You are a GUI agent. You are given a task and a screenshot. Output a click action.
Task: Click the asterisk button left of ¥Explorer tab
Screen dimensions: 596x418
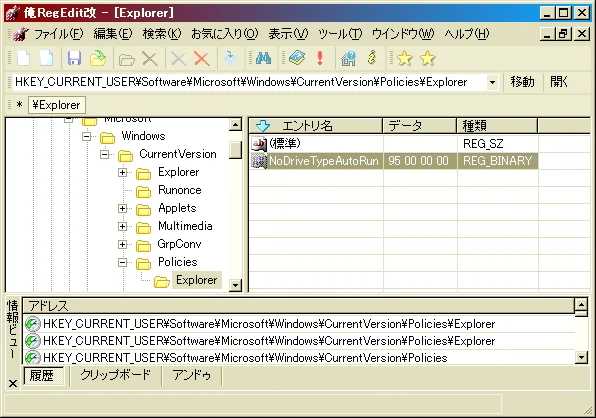(x=19, y=105)
